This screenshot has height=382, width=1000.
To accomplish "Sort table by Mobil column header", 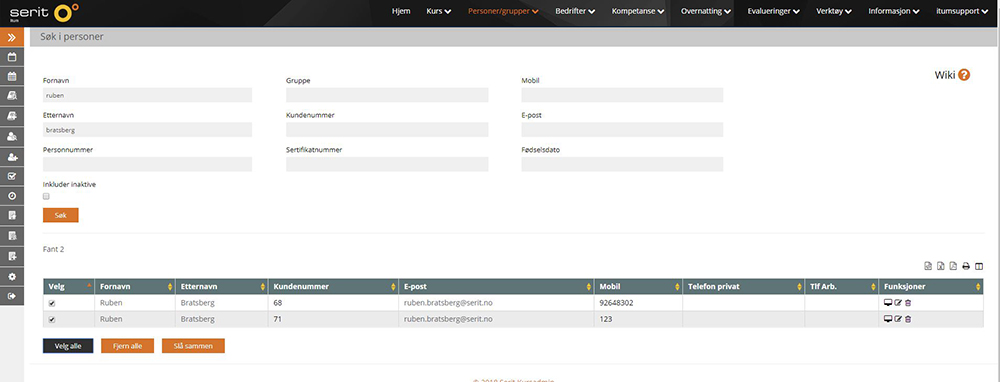I will pyautogui.click(x=638, y=286).
